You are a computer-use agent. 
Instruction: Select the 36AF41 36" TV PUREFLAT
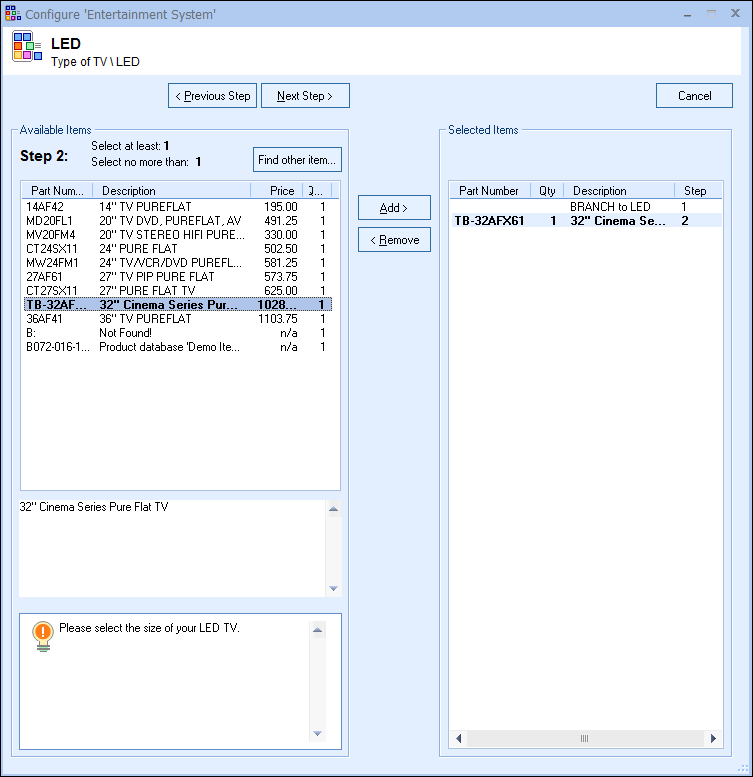[177, 319]
